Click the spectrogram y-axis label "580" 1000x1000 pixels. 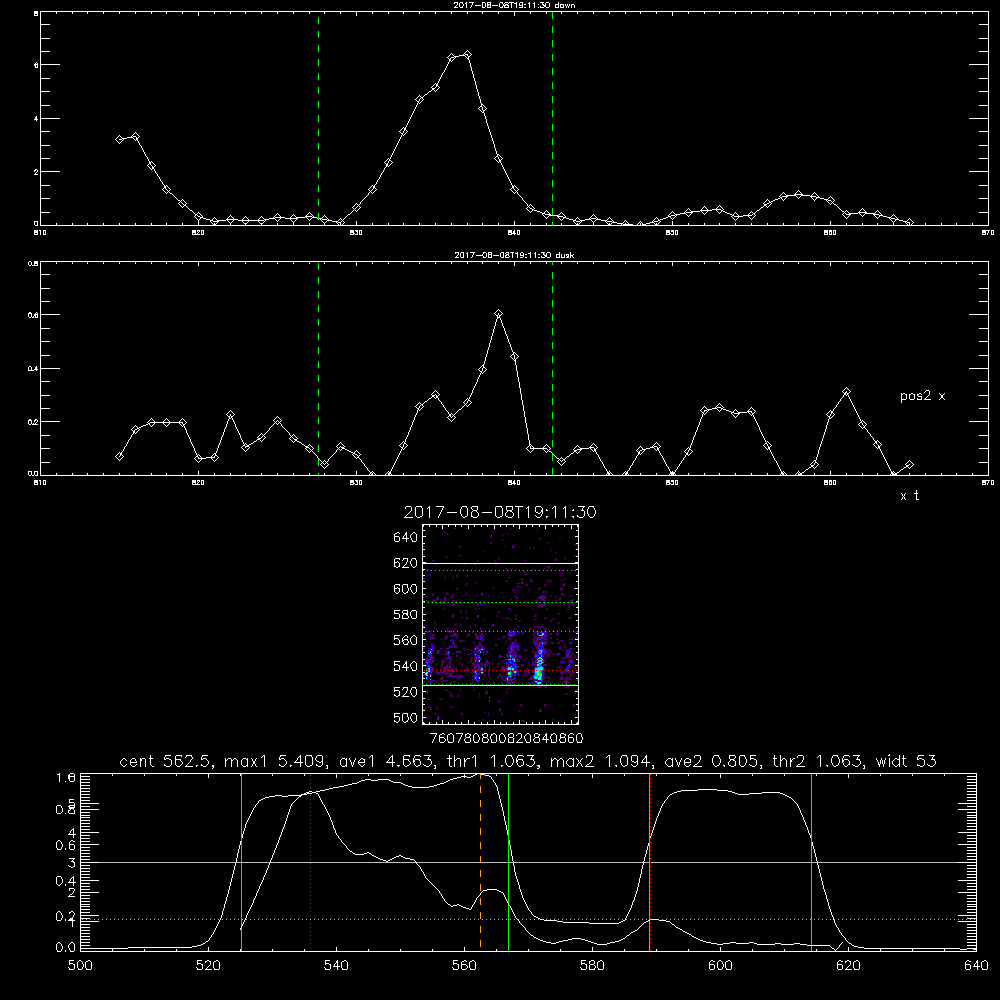tap(405, 615)
